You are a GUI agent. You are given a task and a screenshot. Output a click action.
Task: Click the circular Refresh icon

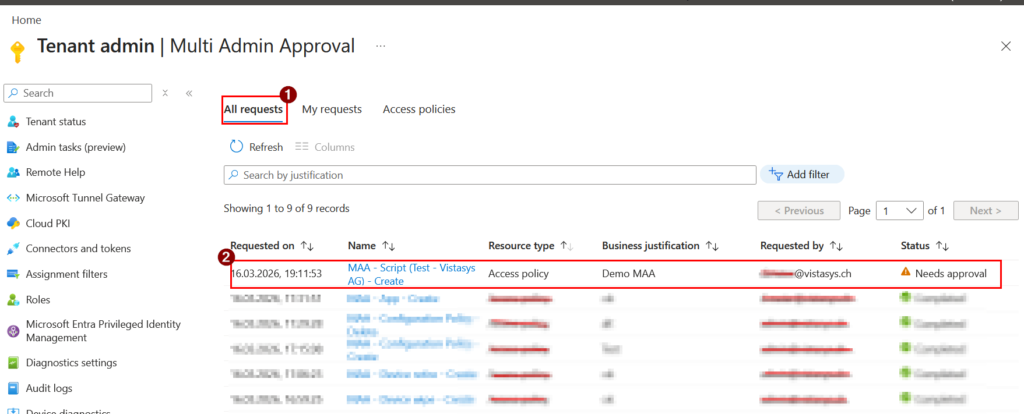(x=236, y=147)
